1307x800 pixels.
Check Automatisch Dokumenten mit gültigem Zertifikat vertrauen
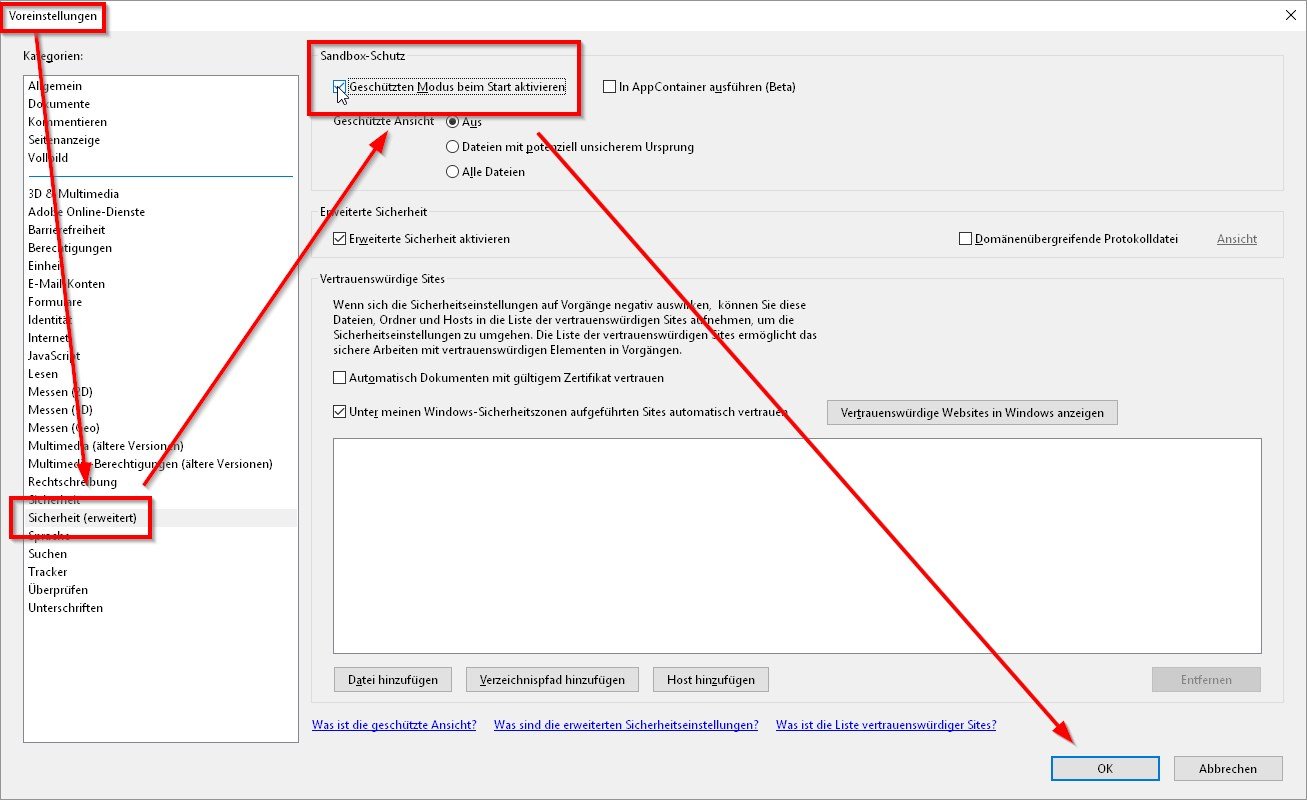tap(342, 378)
